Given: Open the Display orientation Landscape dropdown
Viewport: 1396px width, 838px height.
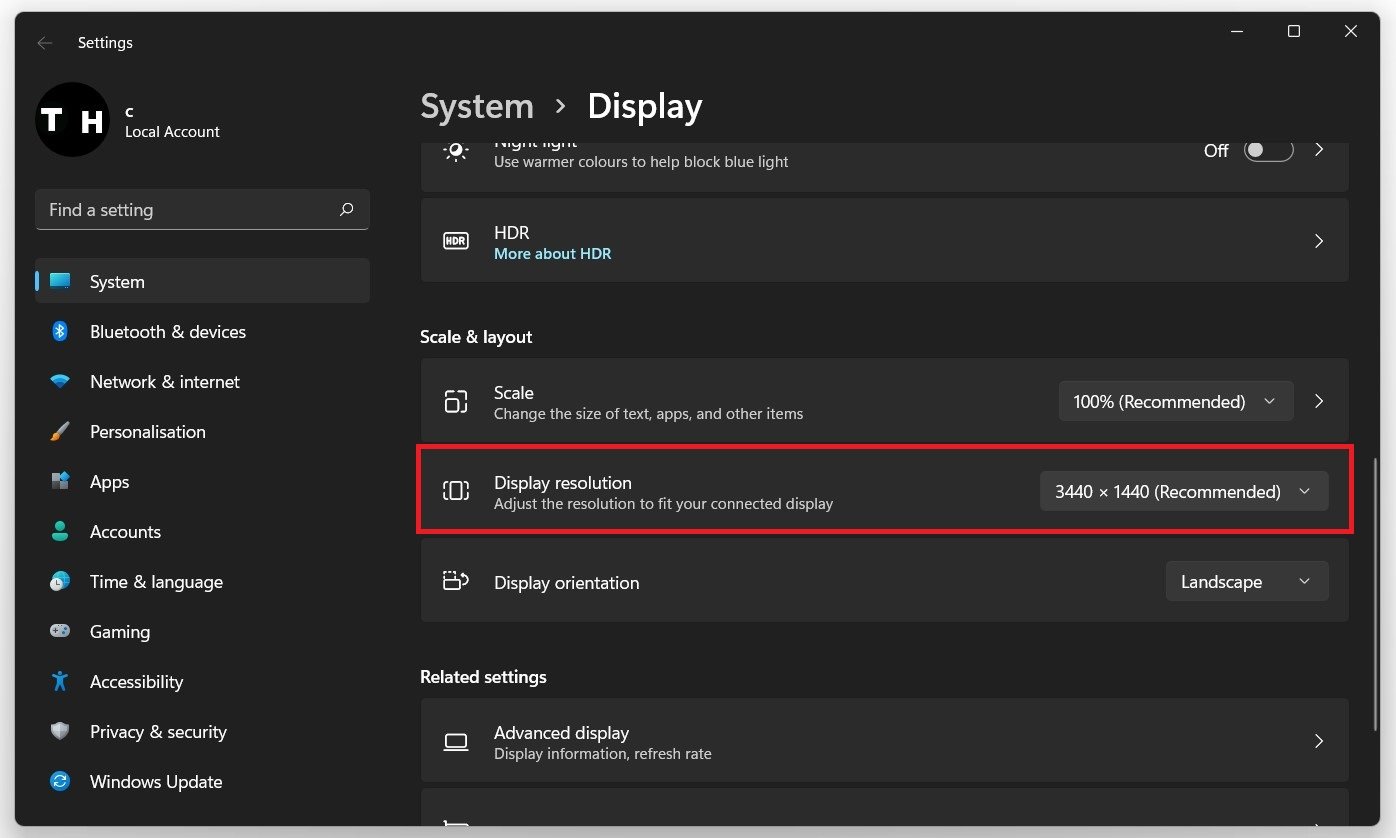Looking at the screenshot, I should [1246, 582].
